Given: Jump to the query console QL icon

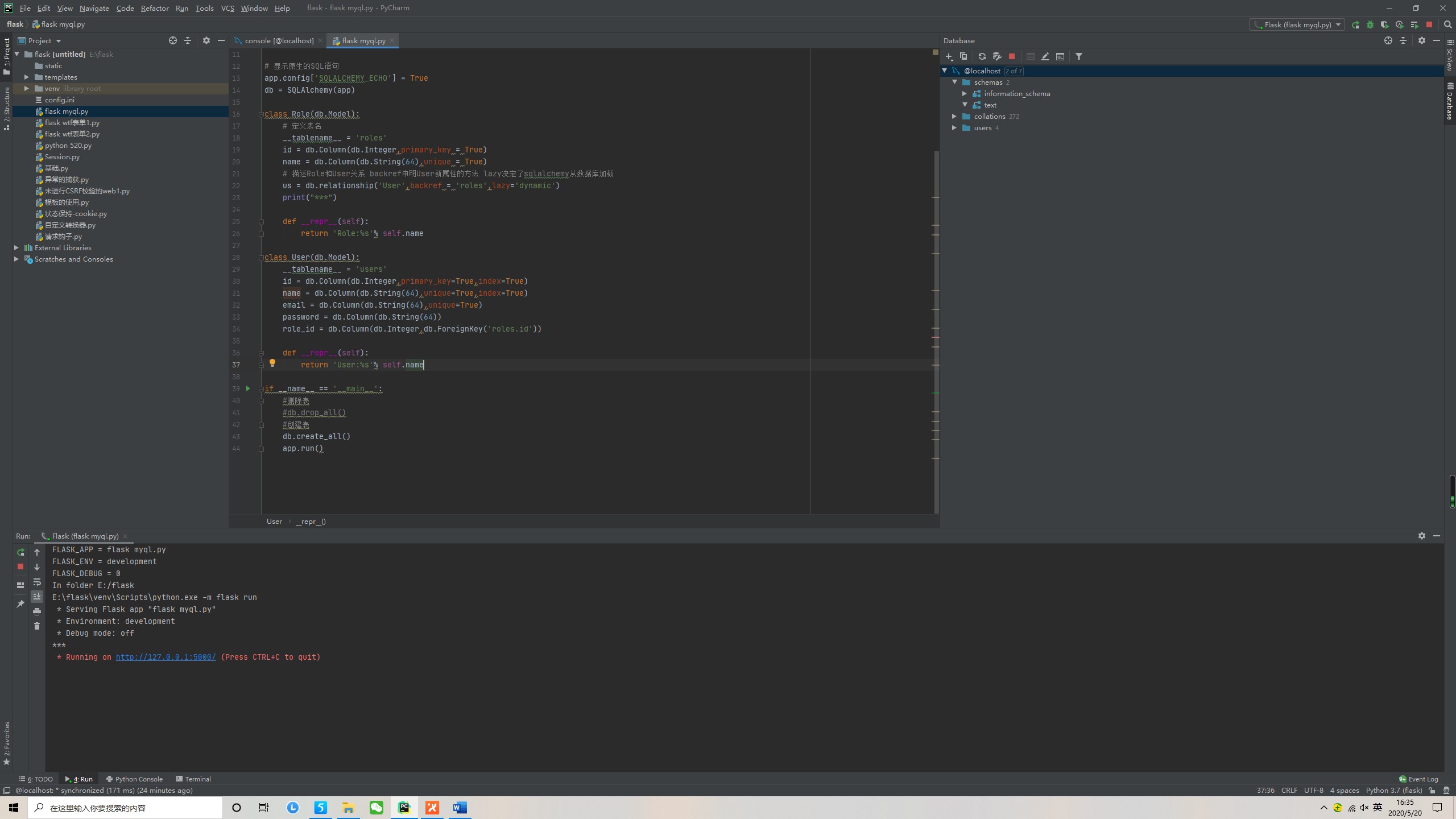Looking at the screenshot, I should point(1060,56).
